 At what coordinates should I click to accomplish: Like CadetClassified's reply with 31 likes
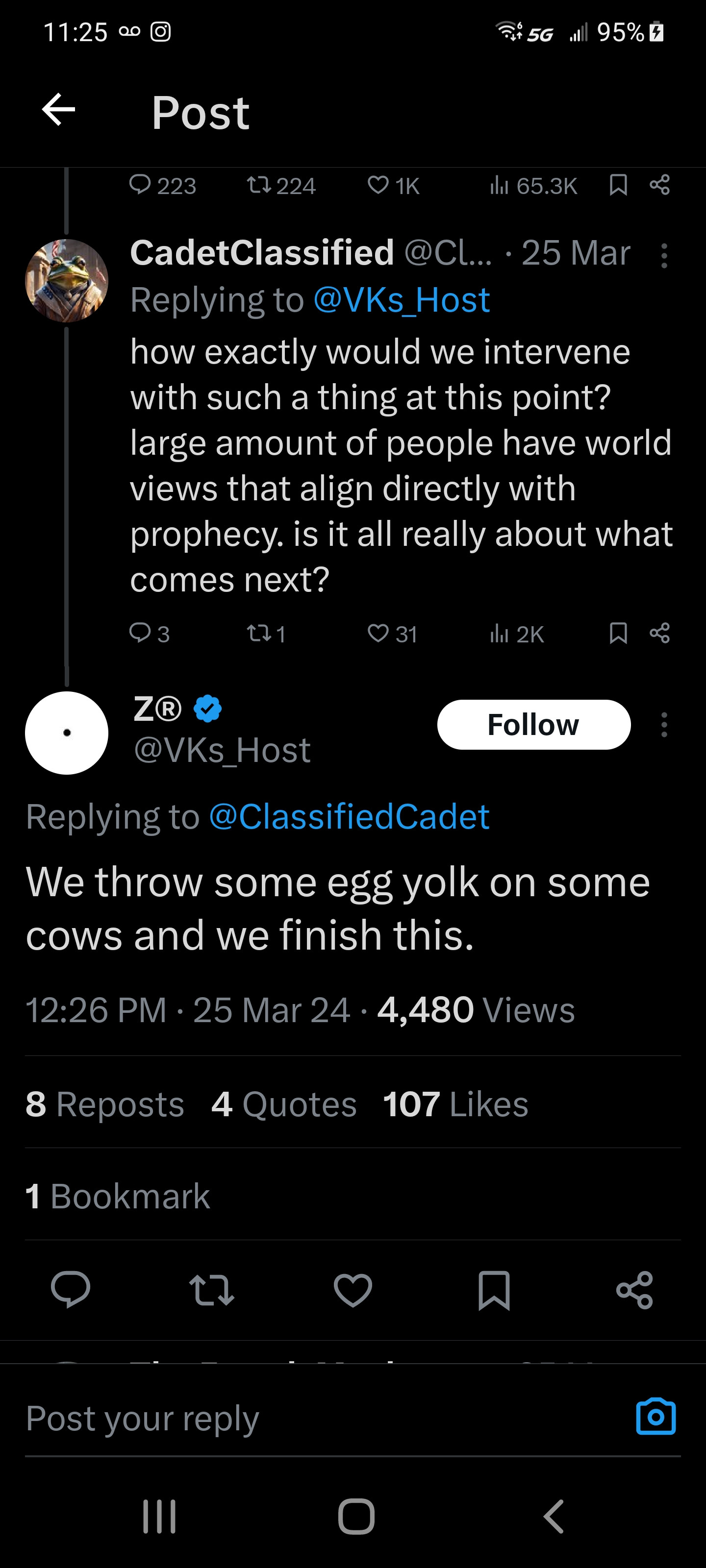(378, 634)
